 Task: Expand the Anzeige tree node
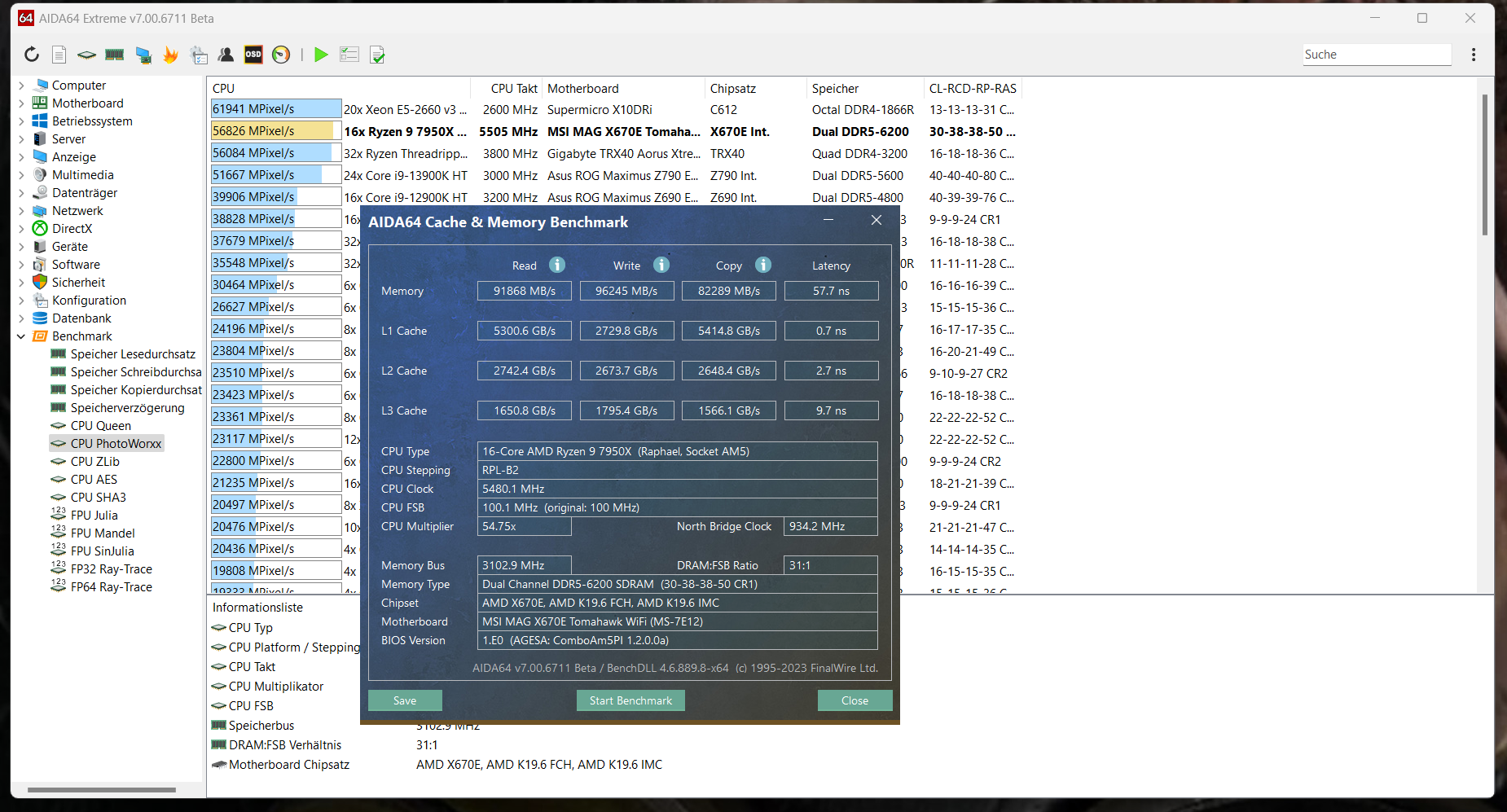(x=21, y=156)
